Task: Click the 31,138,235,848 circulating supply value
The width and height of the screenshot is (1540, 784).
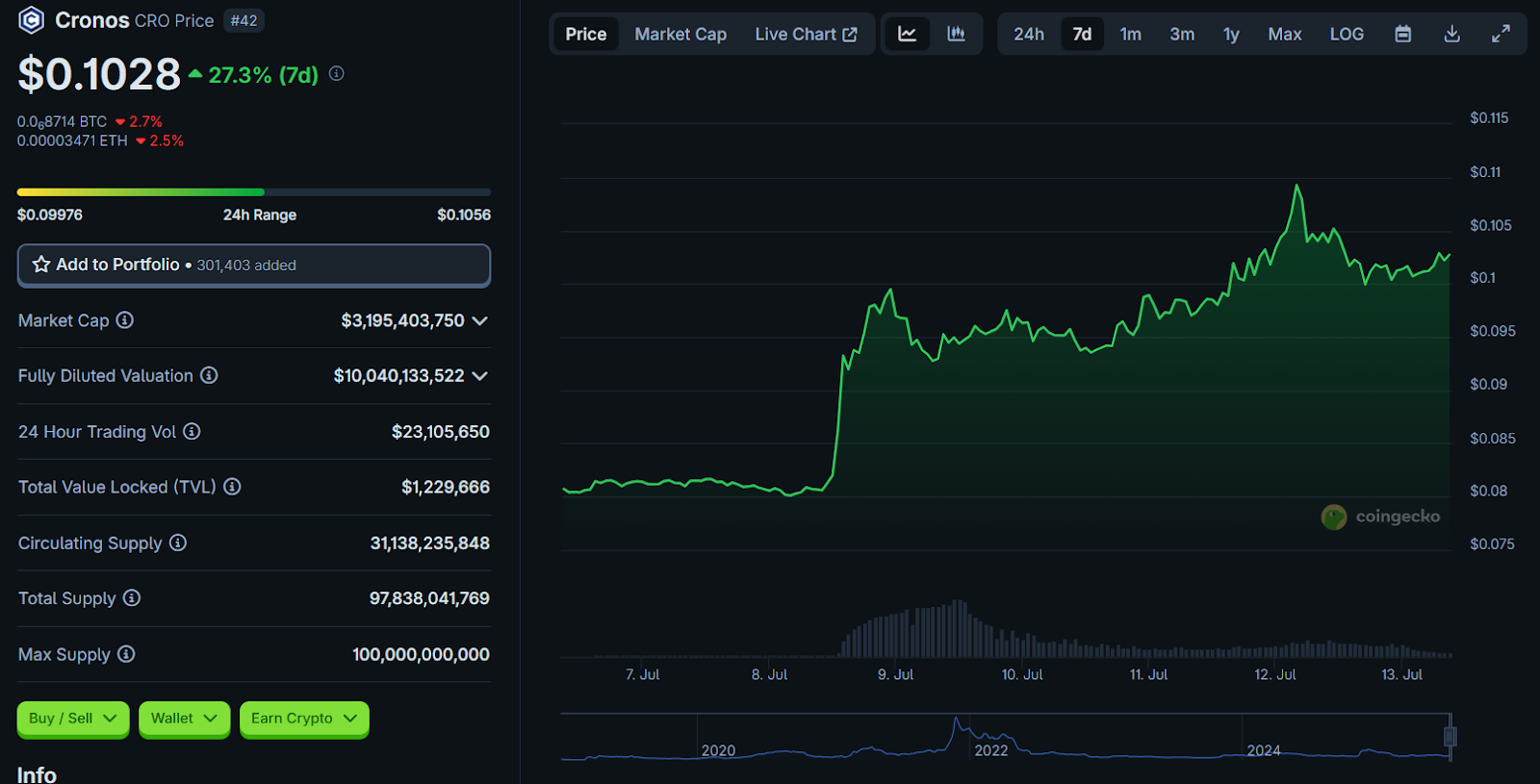Action: [x=430, y=544]
